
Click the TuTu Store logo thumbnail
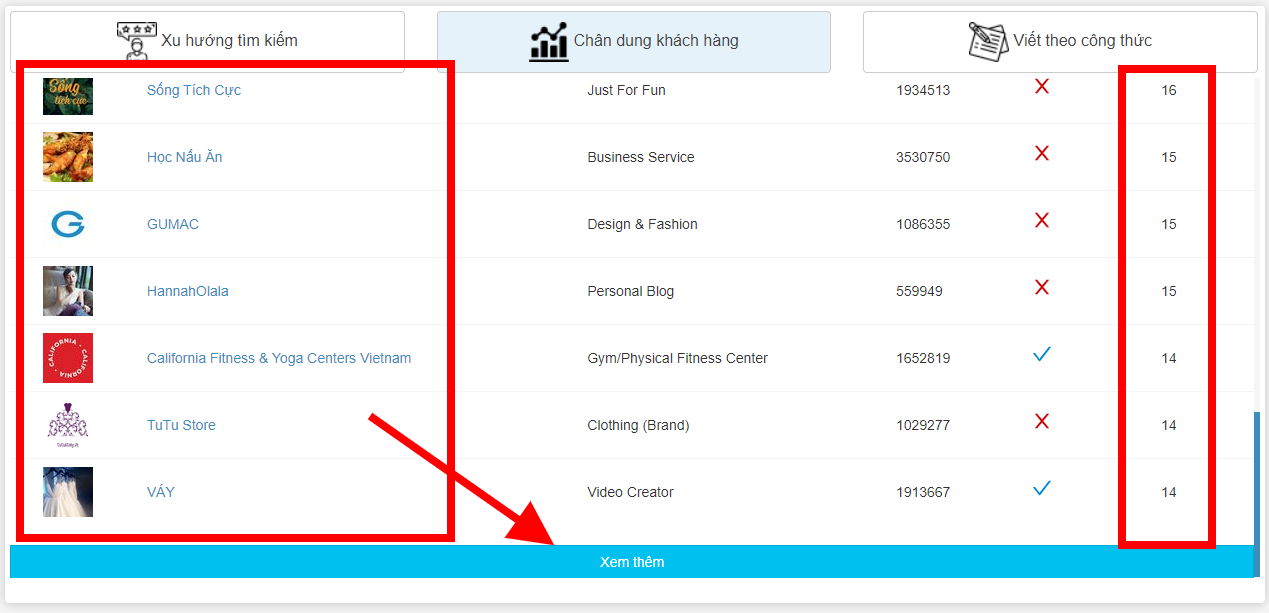[x=68, y=425]
